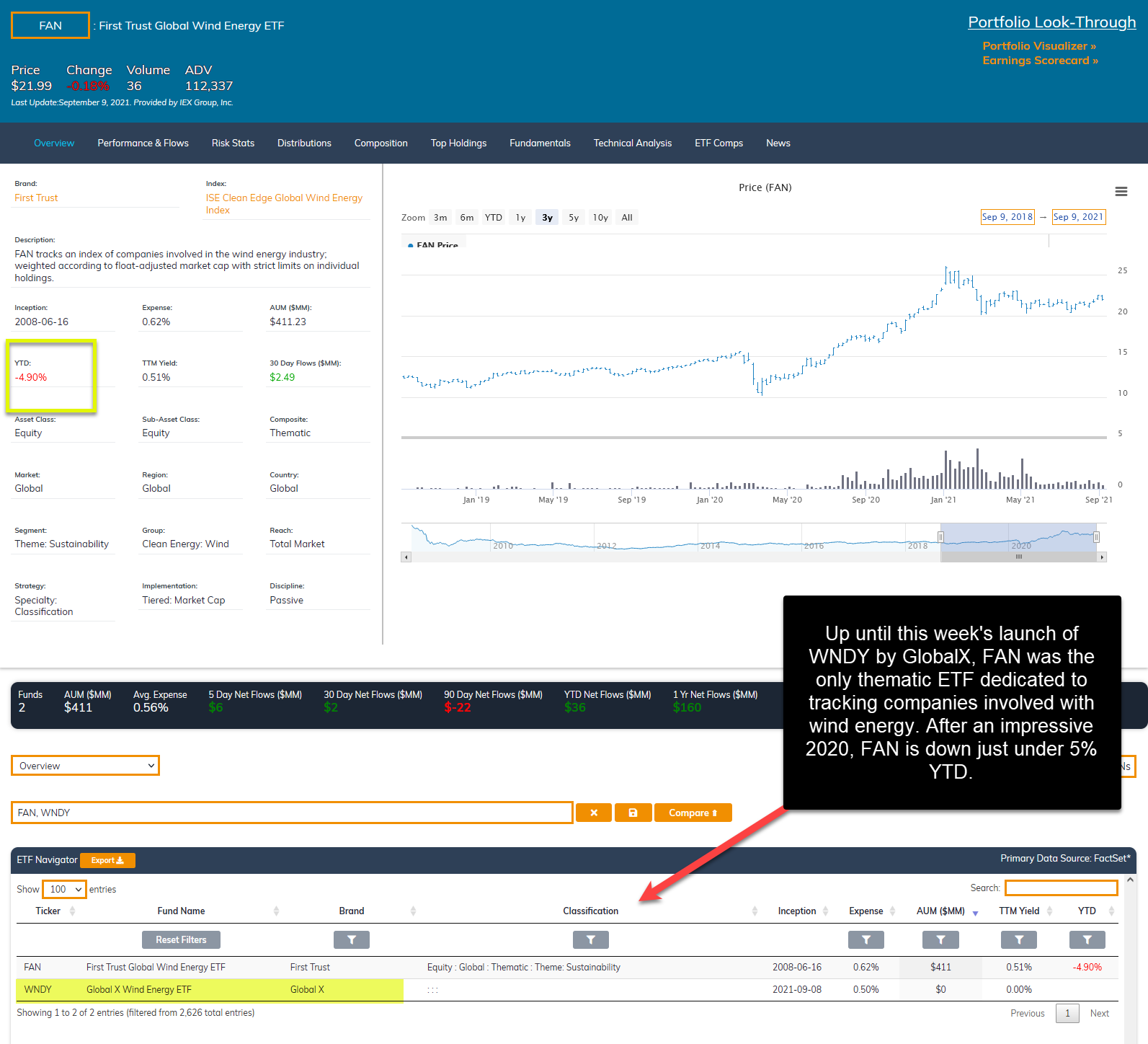This screenshot has width=1148, height=1044.
Task: Select the Overview tab
Action: 54,143
